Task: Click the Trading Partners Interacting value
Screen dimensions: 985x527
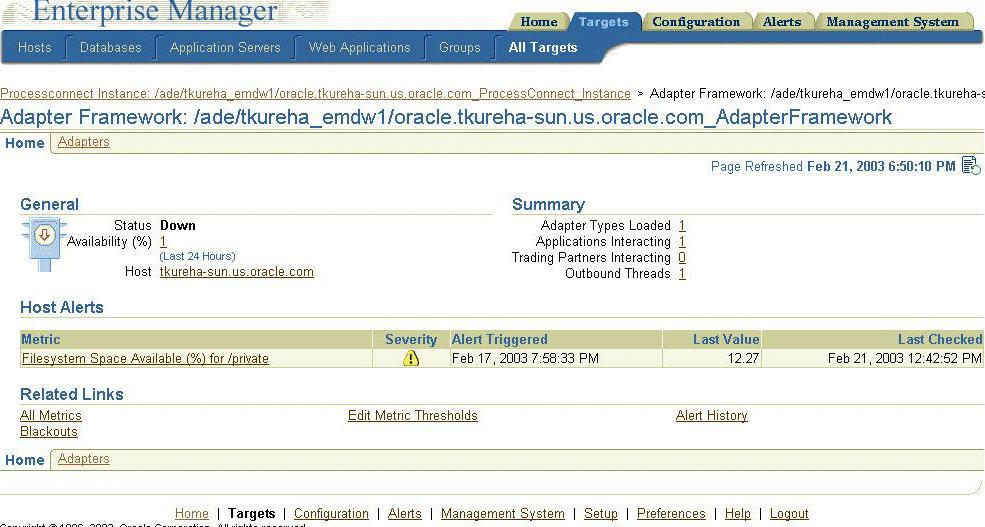Action: [x=682, y=258]
